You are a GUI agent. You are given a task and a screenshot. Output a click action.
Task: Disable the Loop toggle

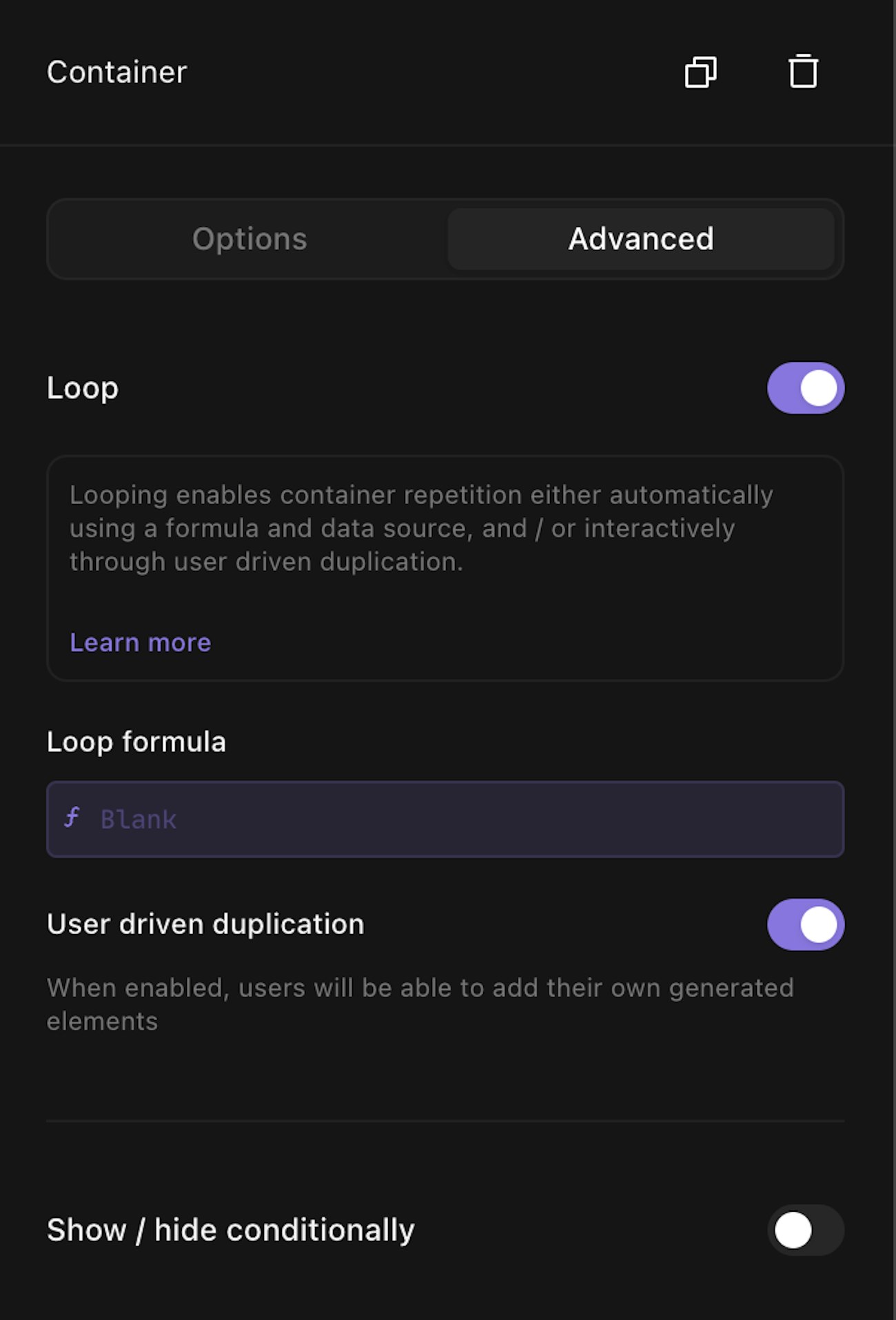click(x=805, y=388)
